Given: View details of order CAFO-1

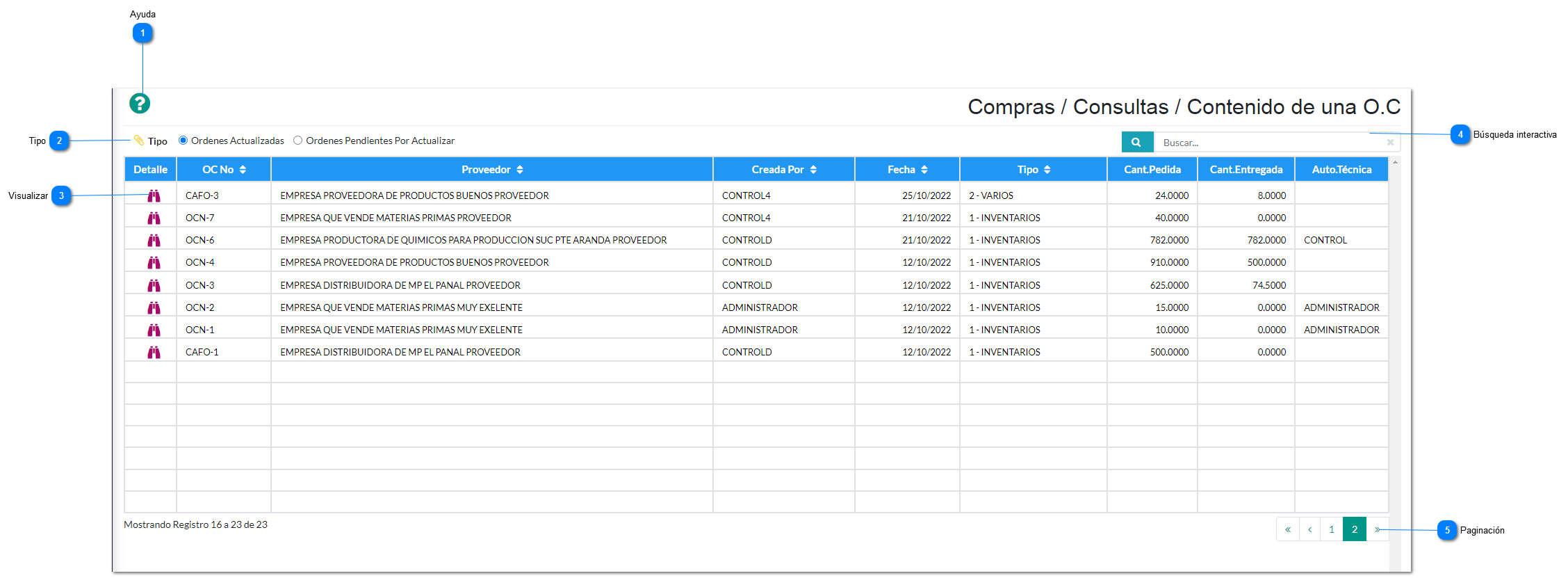Looking at the screenshot, I should tap(154, 352).
